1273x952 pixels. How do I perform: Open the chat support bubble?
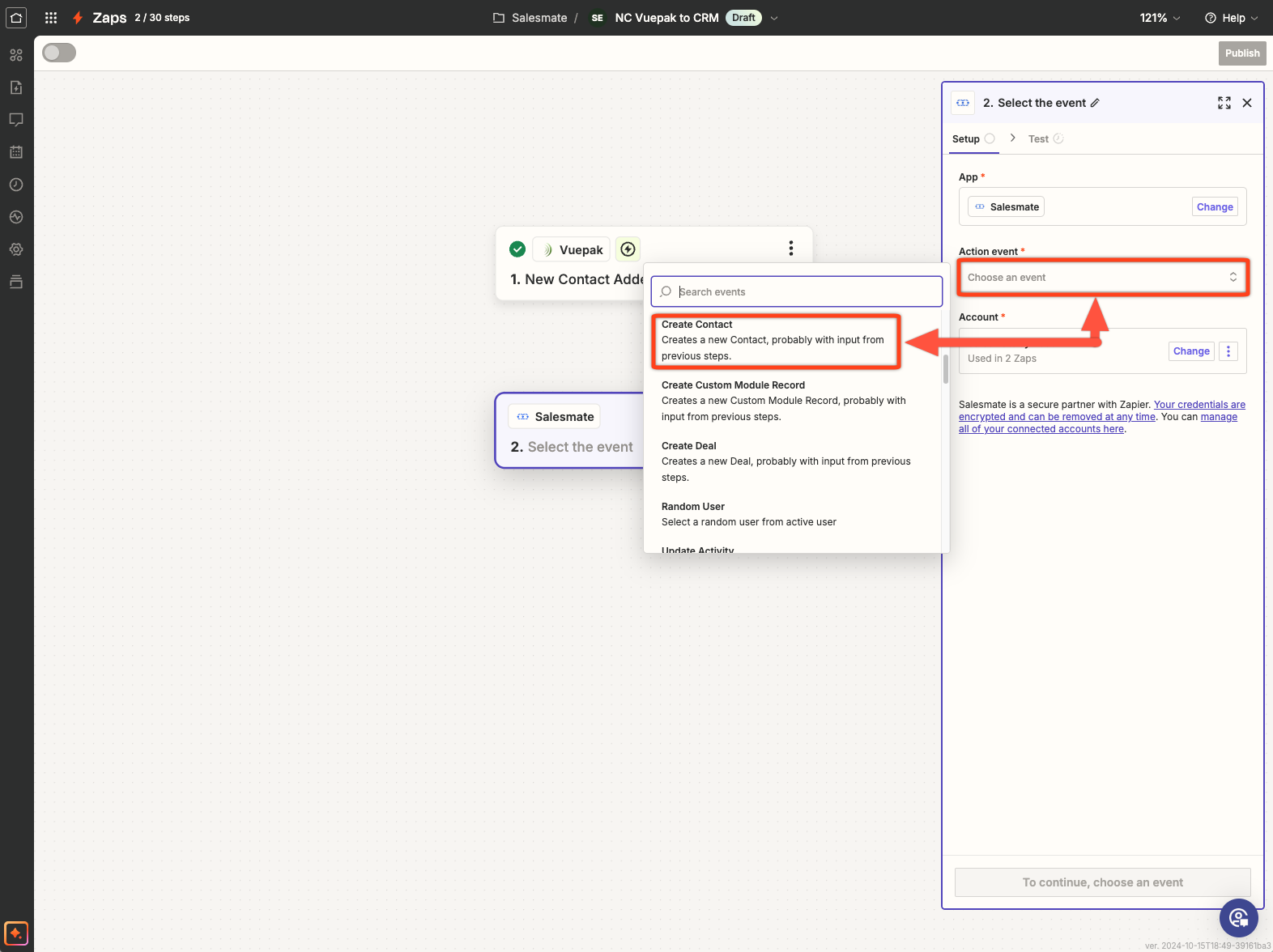1238,917
